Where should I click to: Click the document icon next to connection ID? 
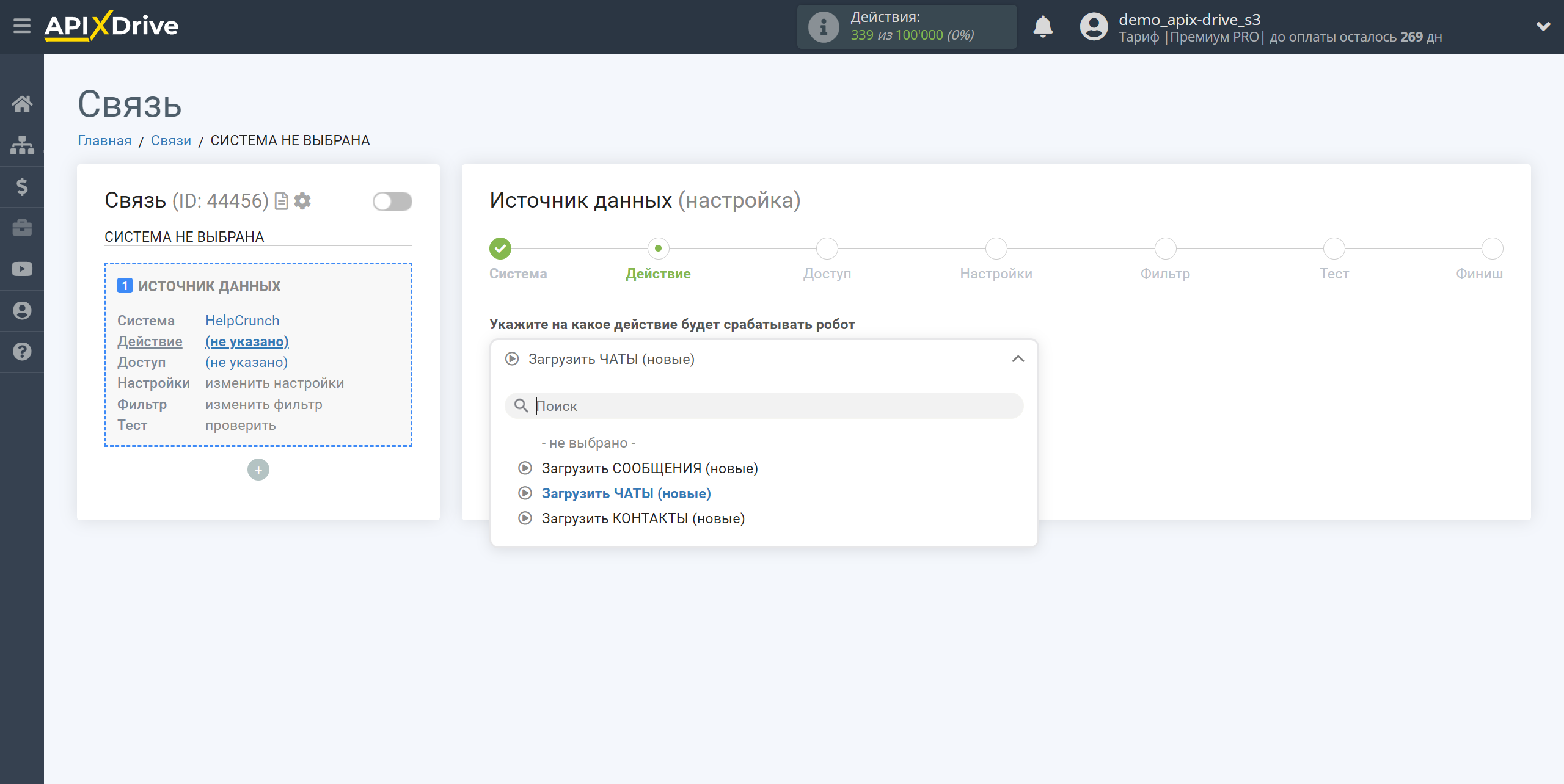coord(282,201)
